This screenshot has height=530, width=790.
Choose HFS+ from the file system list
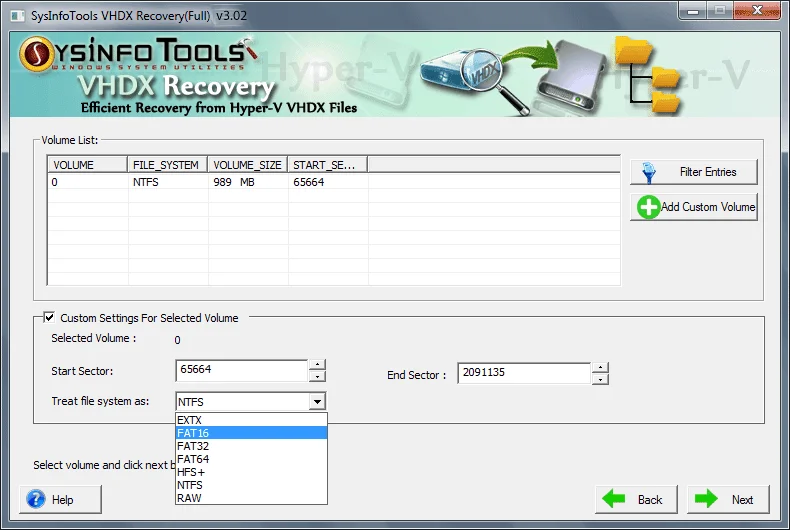251,472
